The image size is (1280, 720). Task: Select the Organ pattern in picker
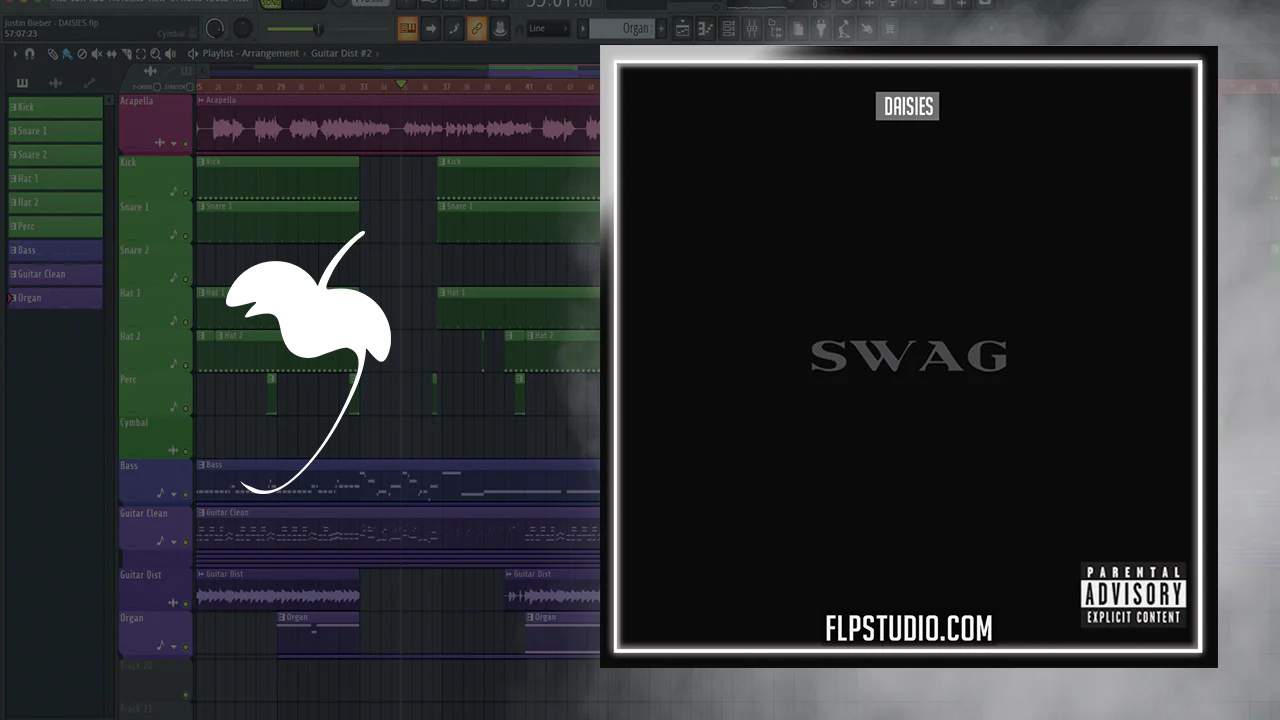pyautogui.click(x=56, y=298)
